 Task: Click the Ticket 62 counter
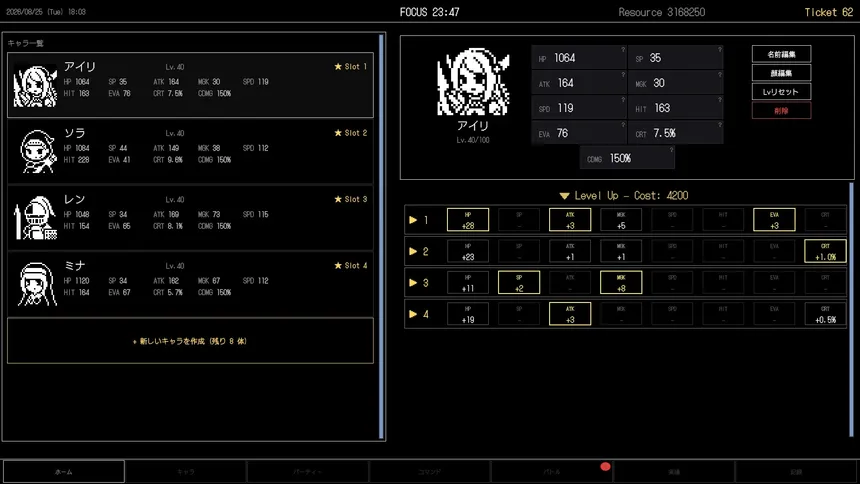point(828,12)
